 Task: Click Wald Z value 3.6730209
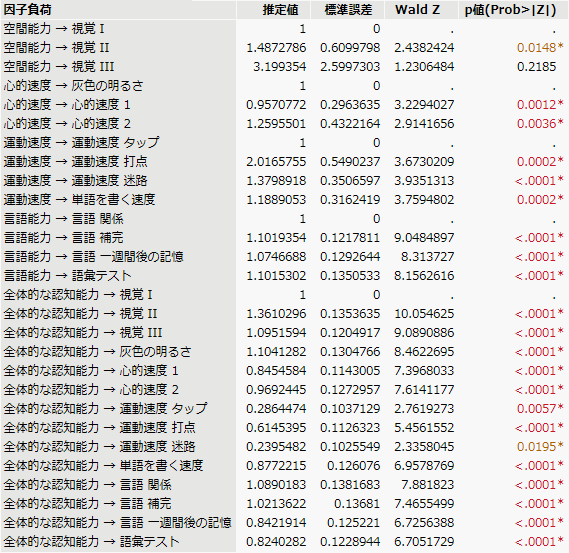point(424,161)
